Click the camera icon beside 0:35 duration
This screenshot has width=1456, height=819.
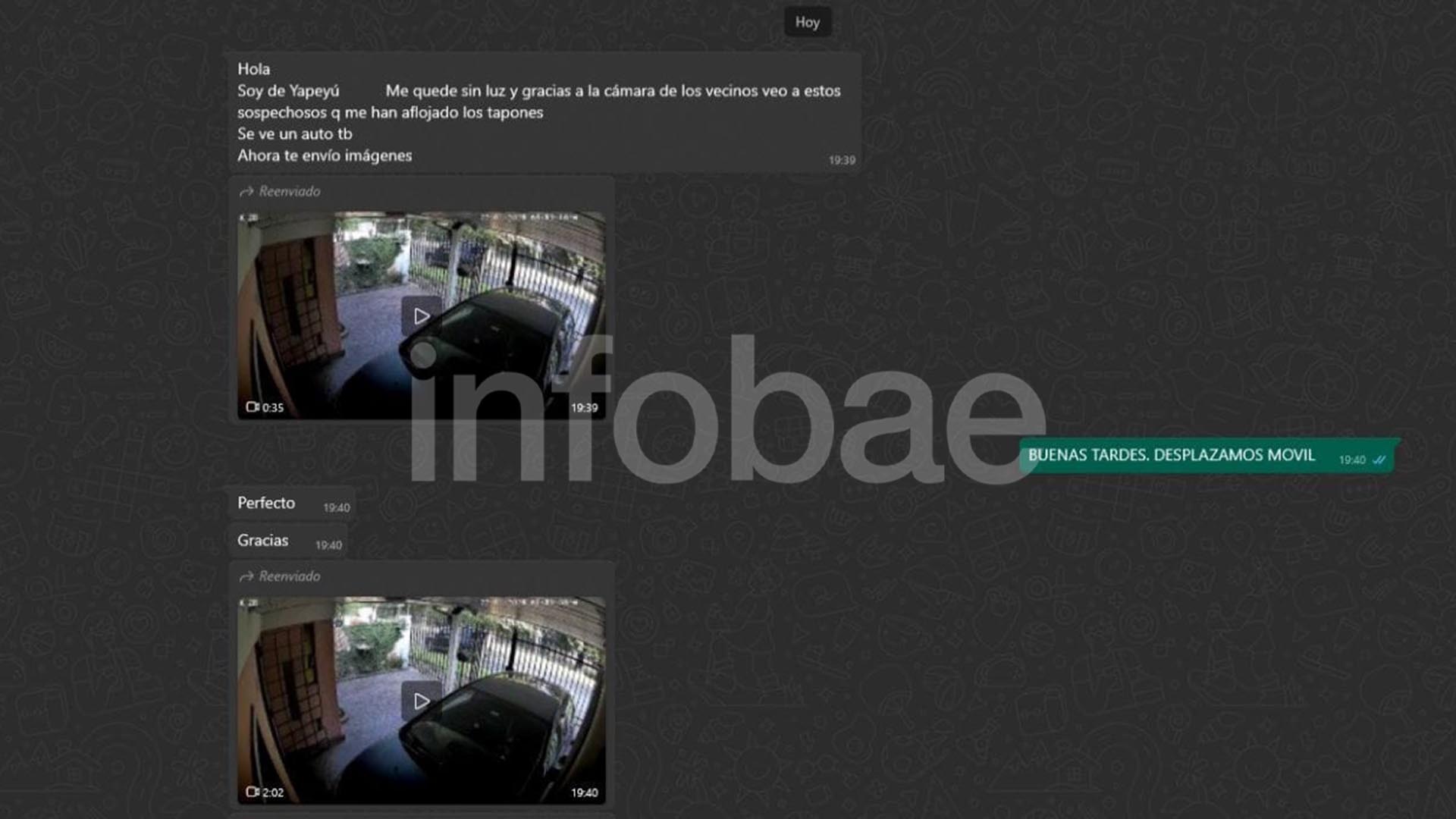tap(253, 407)
